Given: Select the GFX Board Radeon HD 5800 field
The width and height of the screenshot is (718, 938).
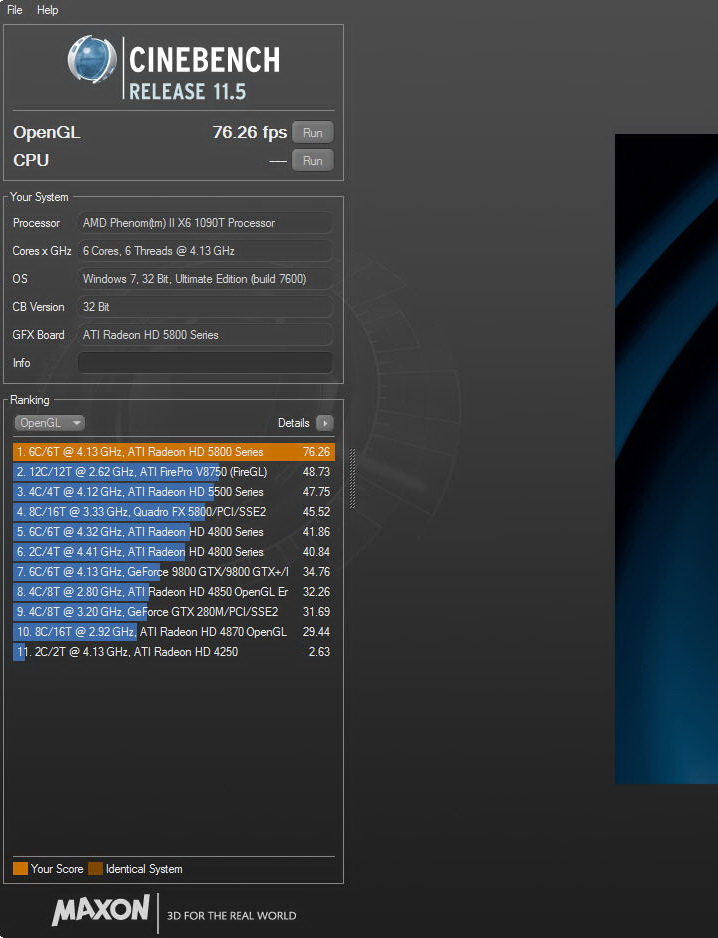Looking at the screenshot, I should (x=205, y=335).
